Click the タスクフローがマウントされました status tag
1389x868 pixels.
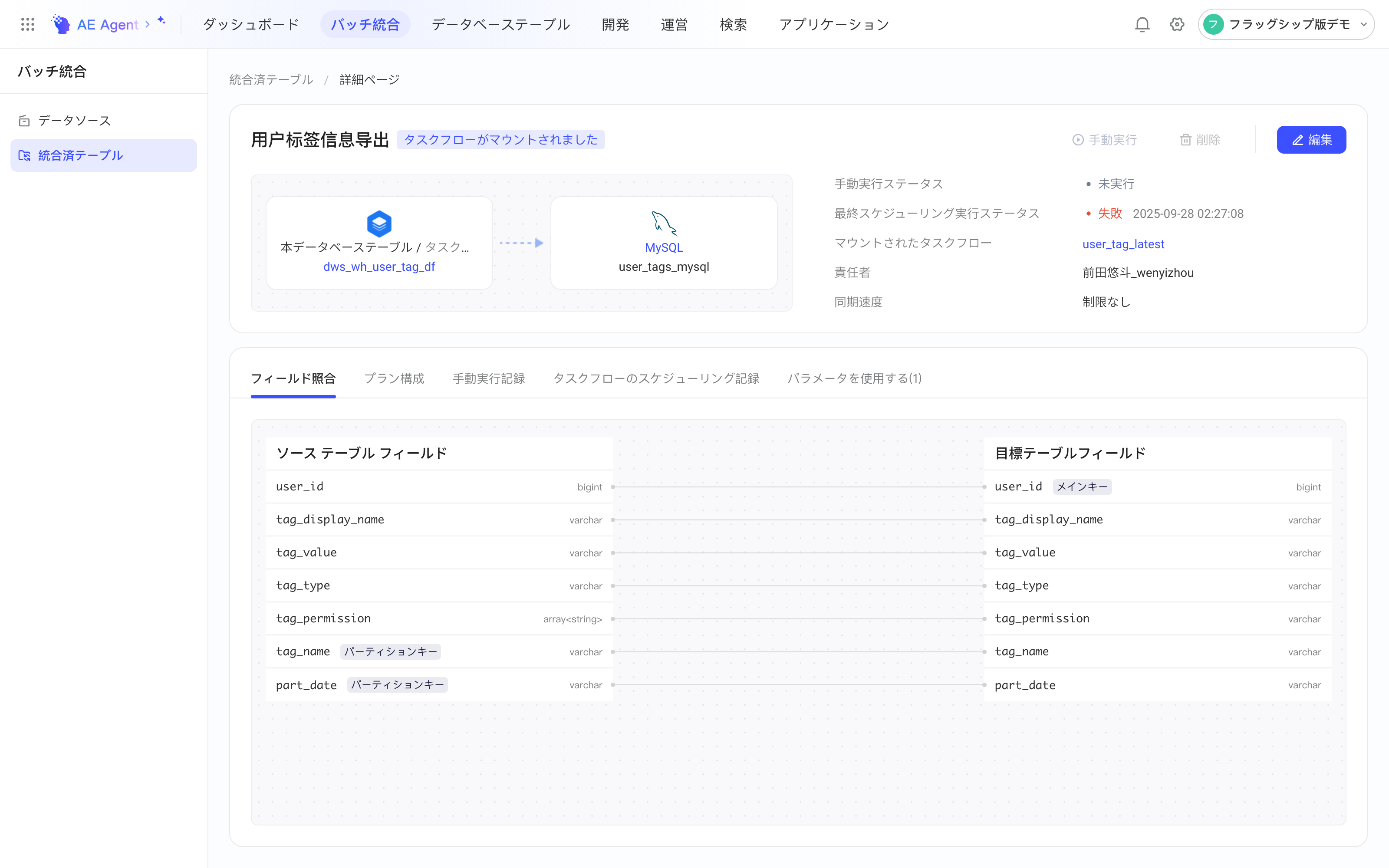(500, 139)
